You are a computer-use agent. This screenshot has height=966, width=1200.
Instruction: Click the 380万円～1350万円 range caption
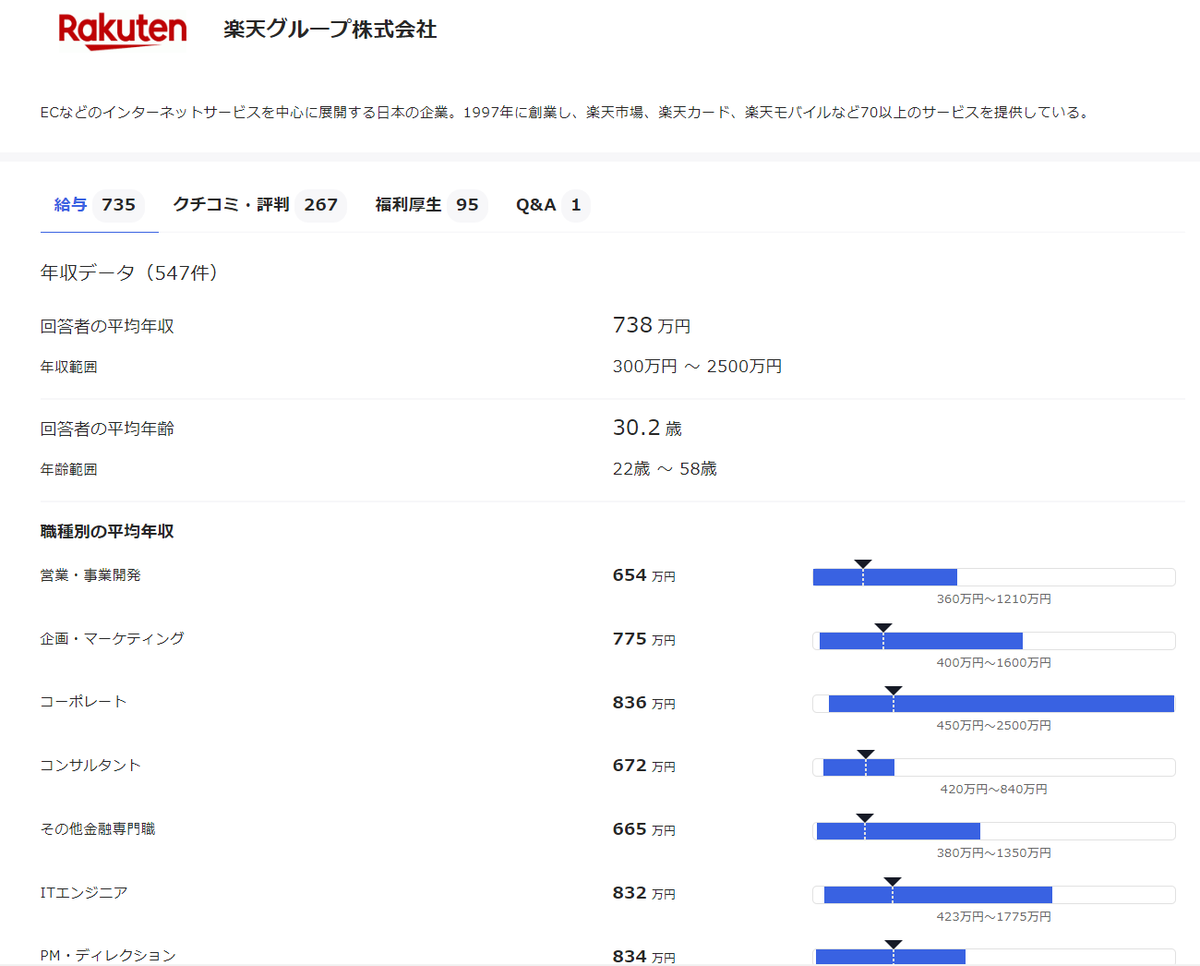tap(994, 852)
